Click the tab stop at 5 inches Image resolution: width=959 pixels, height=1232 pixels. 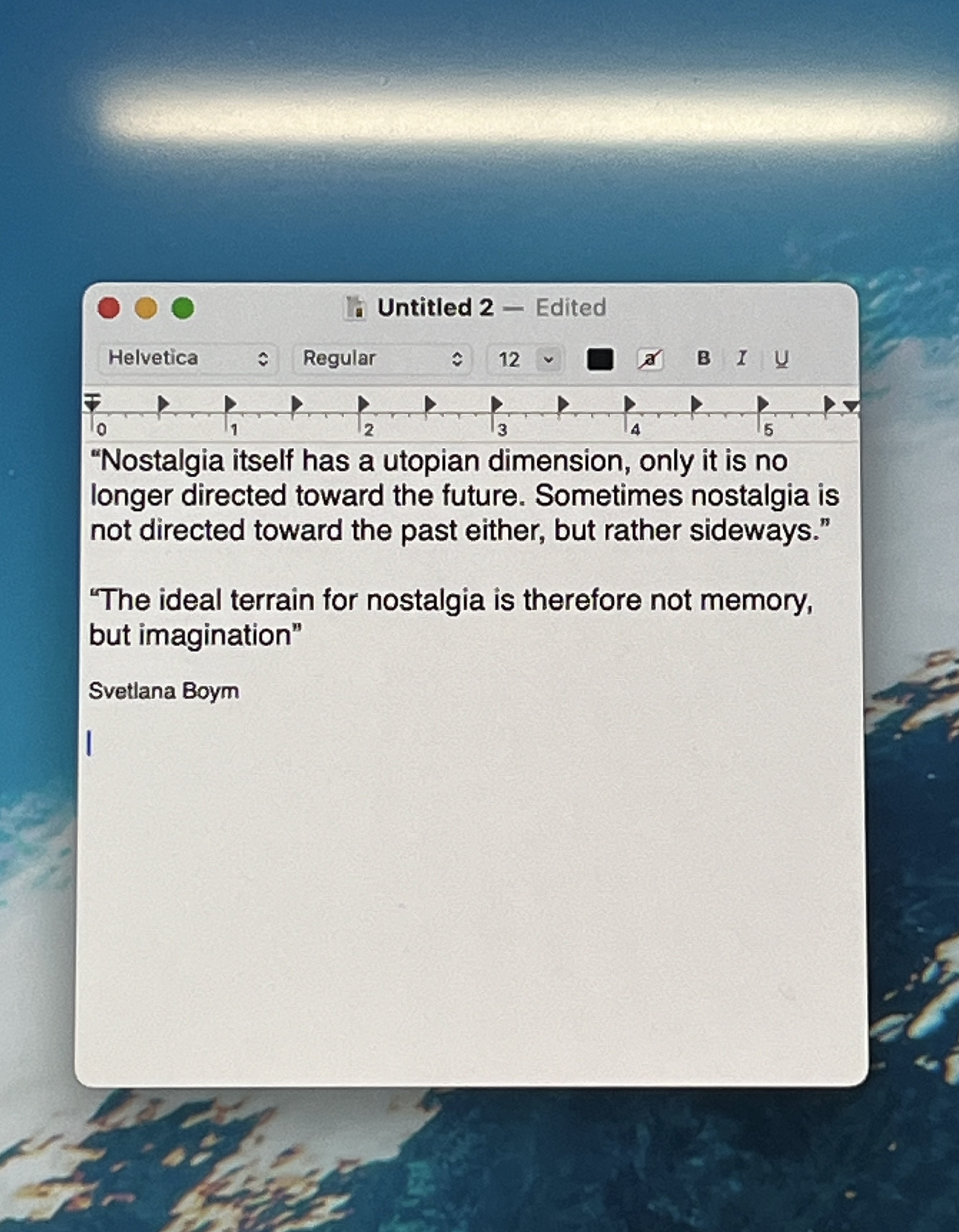[763, 404]
